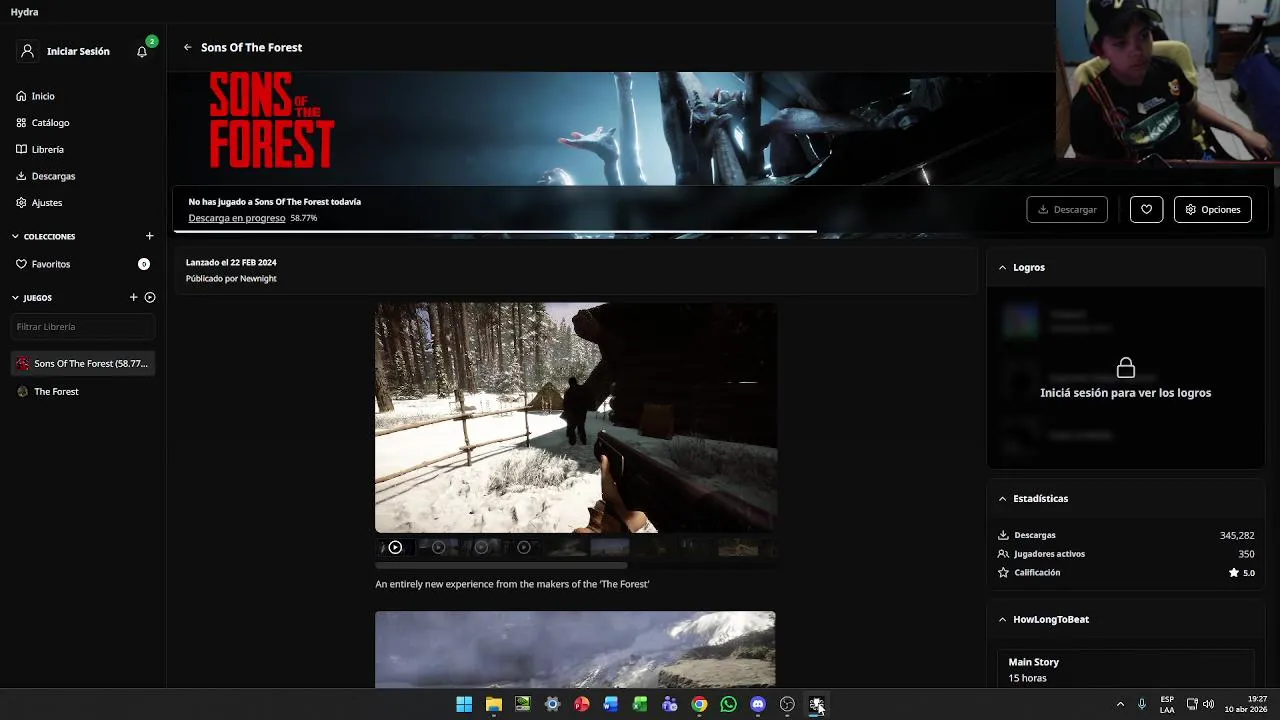
Task: Click the Sons of the Forest logo
Action: 272,121
